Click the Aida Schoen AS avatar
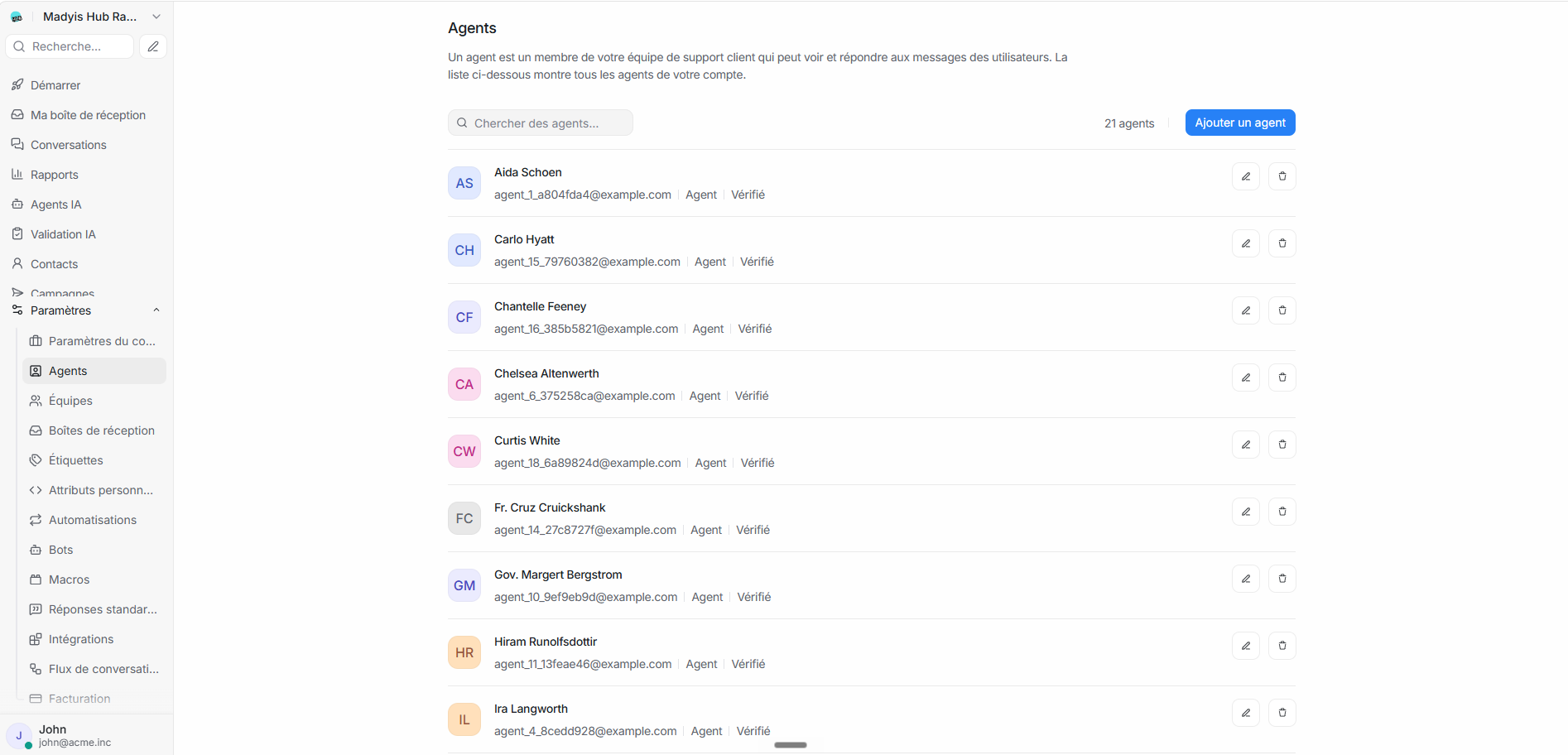Image resolution: width=1568 pixels, height=755 pixels. click(x=464, y=183)
